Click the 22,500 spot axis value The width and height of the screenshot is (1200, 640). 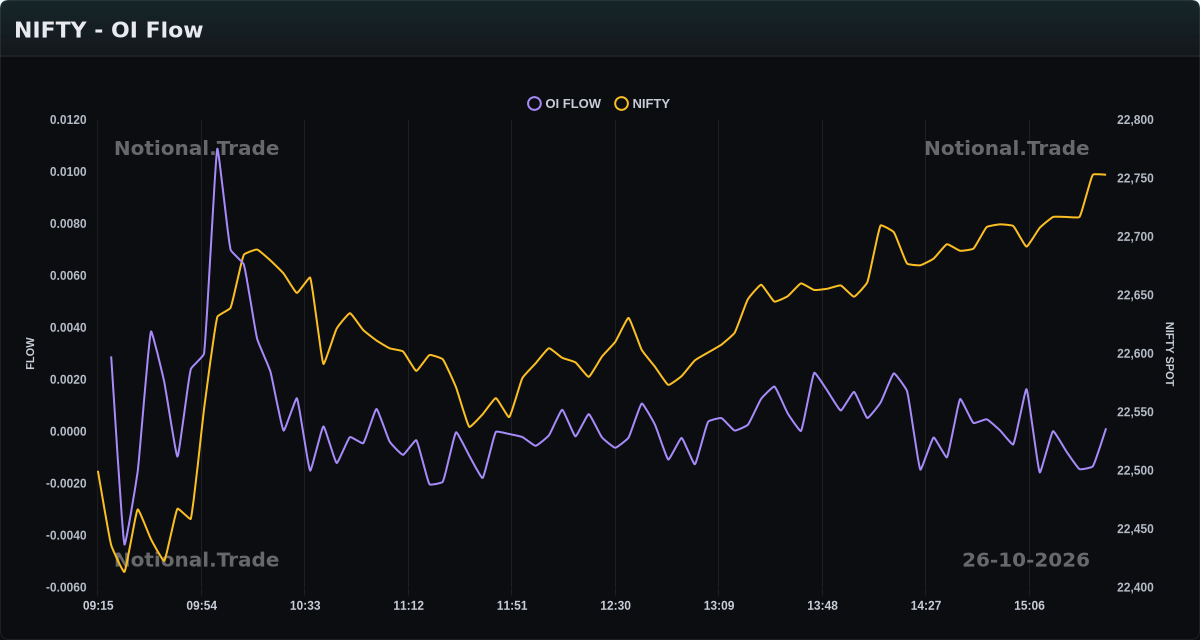pyautogui.click(x=1135, y=471)
